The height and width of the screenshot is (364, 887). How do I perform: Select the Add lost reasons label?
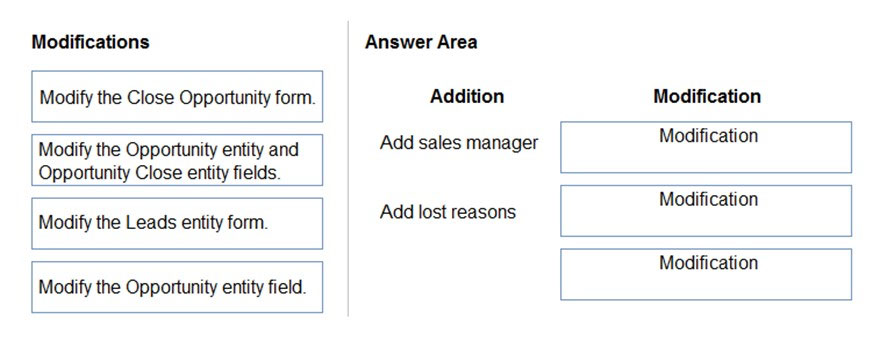[x=448, y=212]
